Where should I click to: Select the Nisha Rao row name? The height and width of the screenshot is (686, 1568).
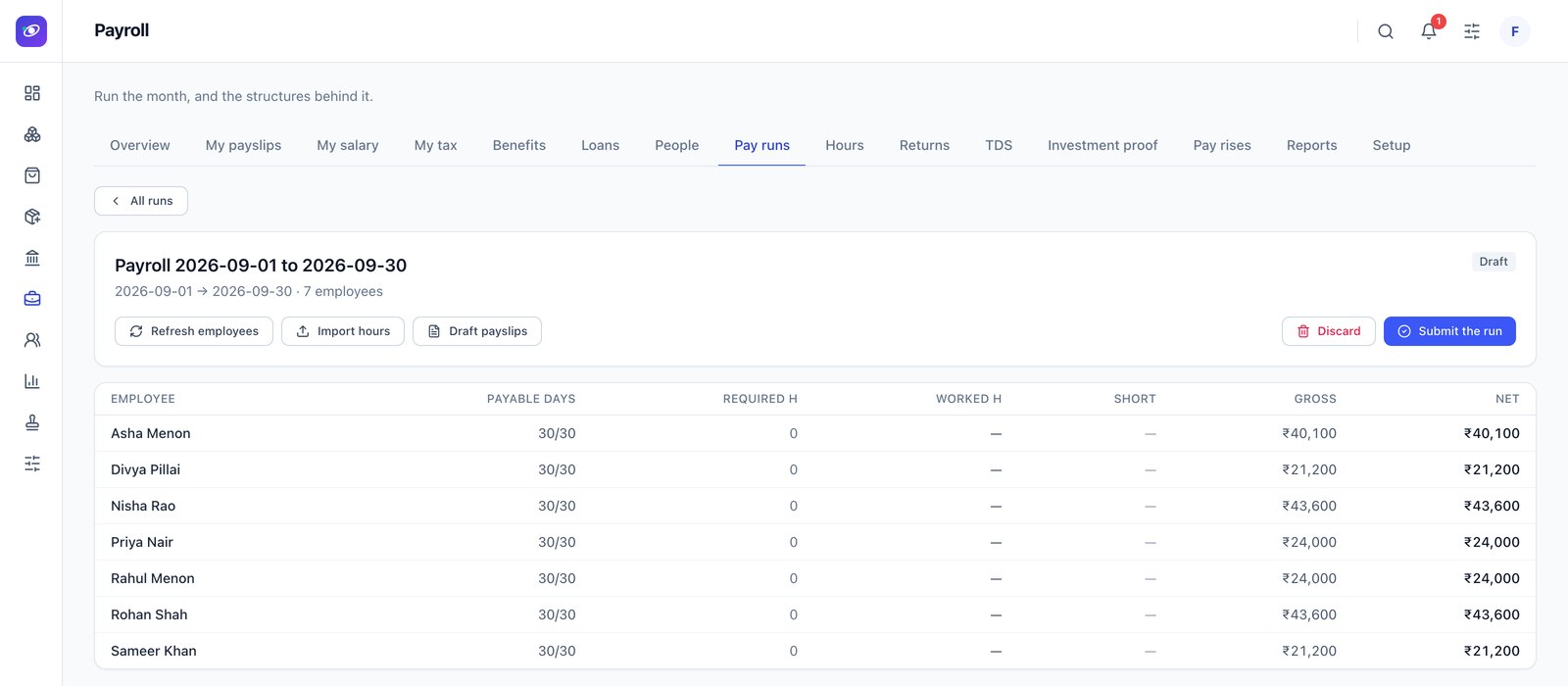click(x=143, y=506)
